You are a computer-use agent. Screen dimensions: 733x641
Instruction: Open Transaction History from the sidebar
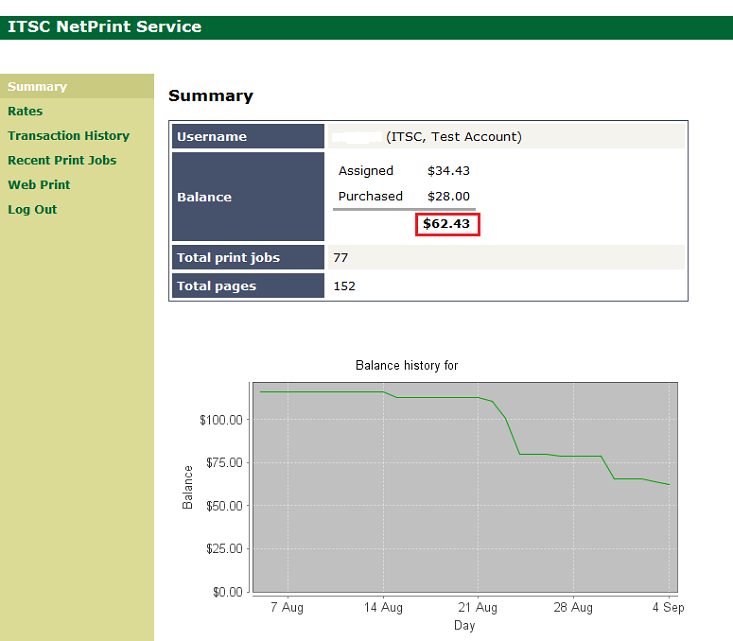(68, 136)
